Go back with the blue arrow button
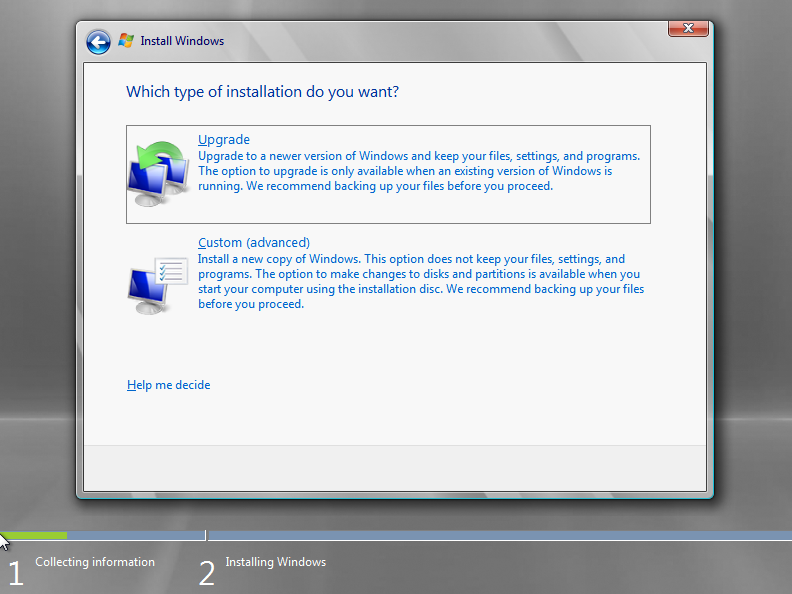 98,42
